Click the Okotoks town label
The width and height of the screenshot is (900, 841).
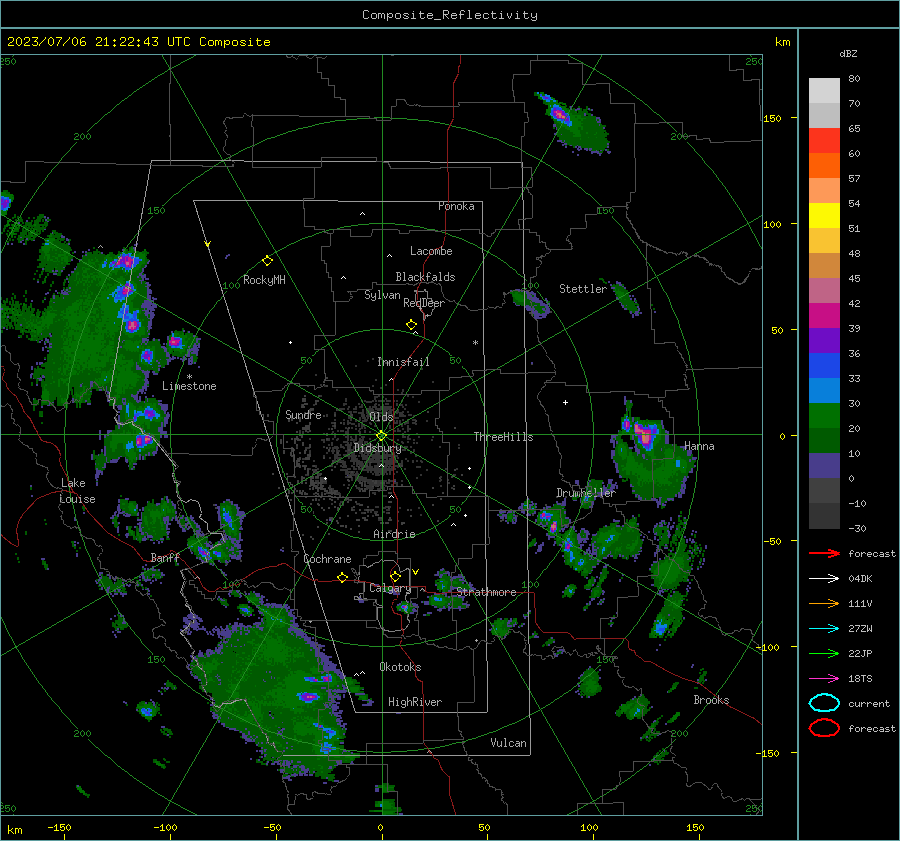click(x=400, y=667)
